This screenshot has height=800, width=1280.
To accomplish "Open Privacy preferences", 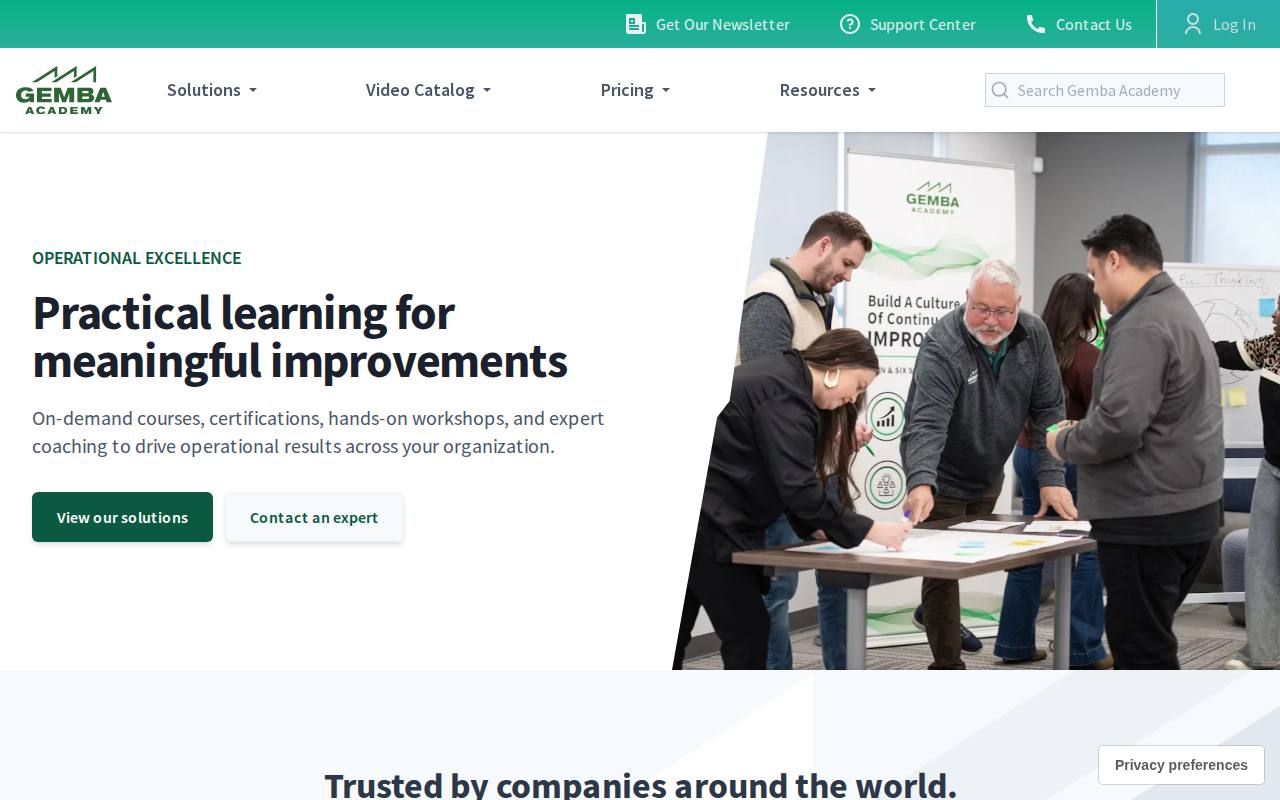I will click(x=1181, y=765).
